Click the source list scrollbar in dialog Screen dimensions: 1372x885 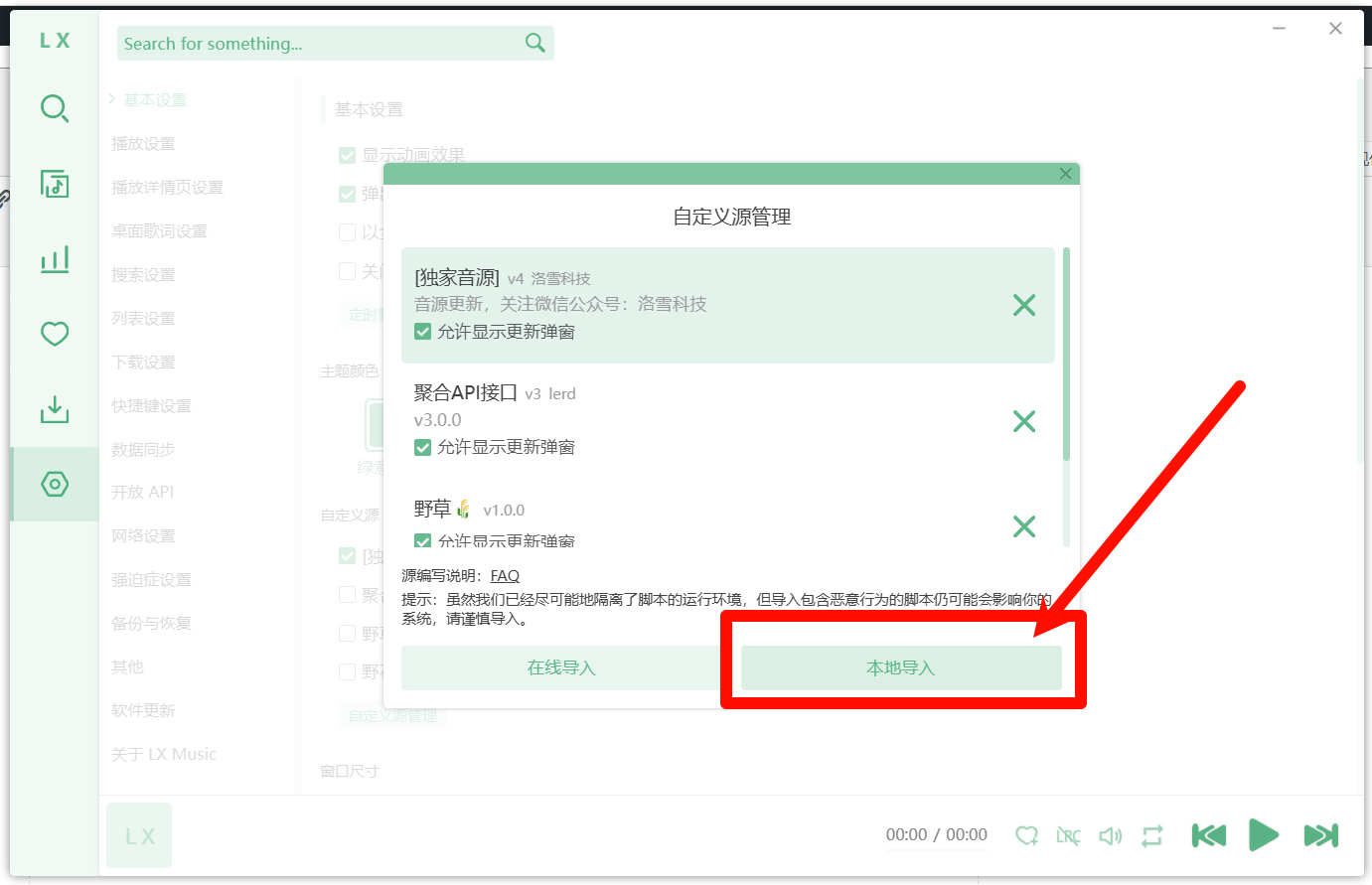pos(1066,355)
